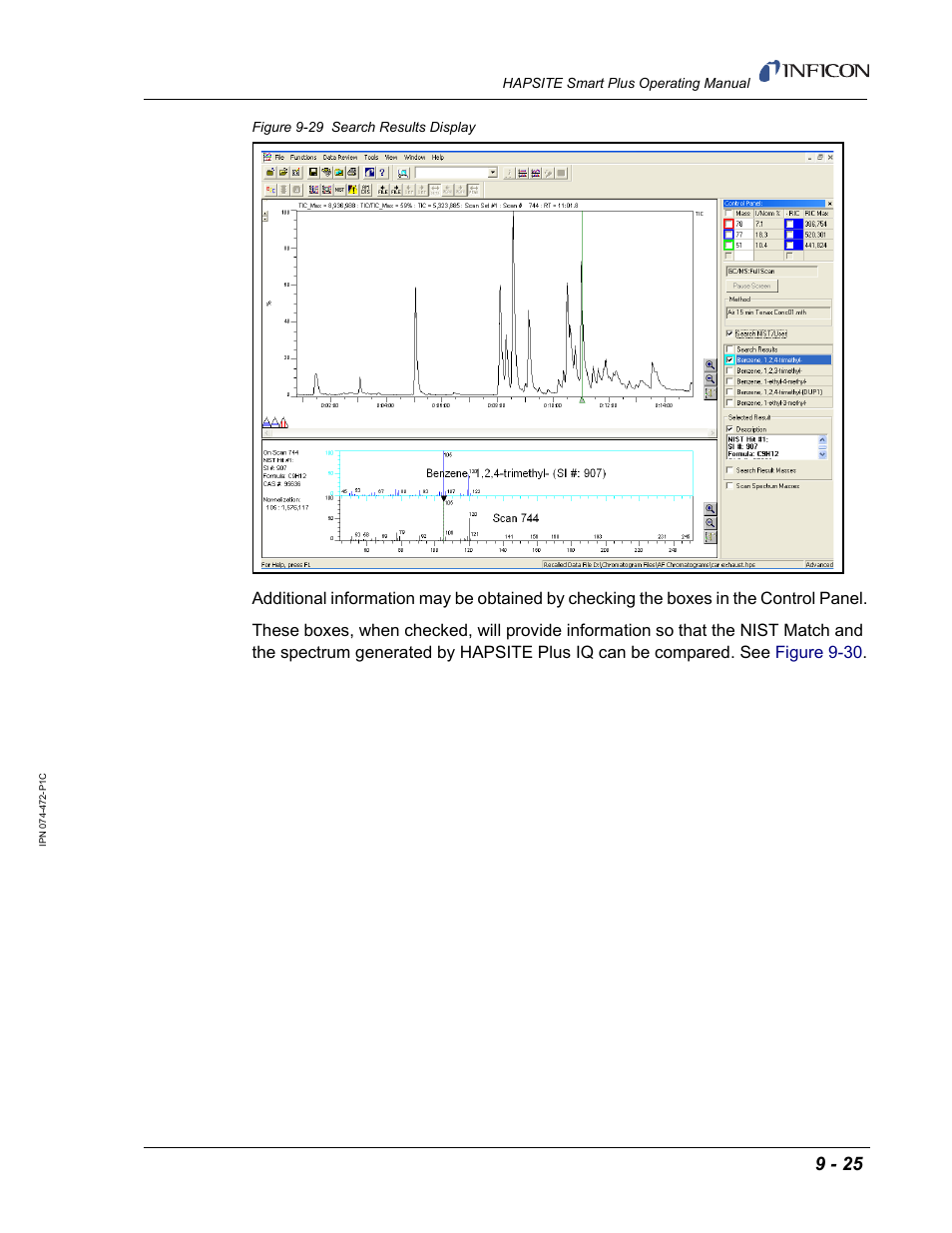952x1233 pixels.
Task: Click the Method field text box
Action: [x=778, y=312]
